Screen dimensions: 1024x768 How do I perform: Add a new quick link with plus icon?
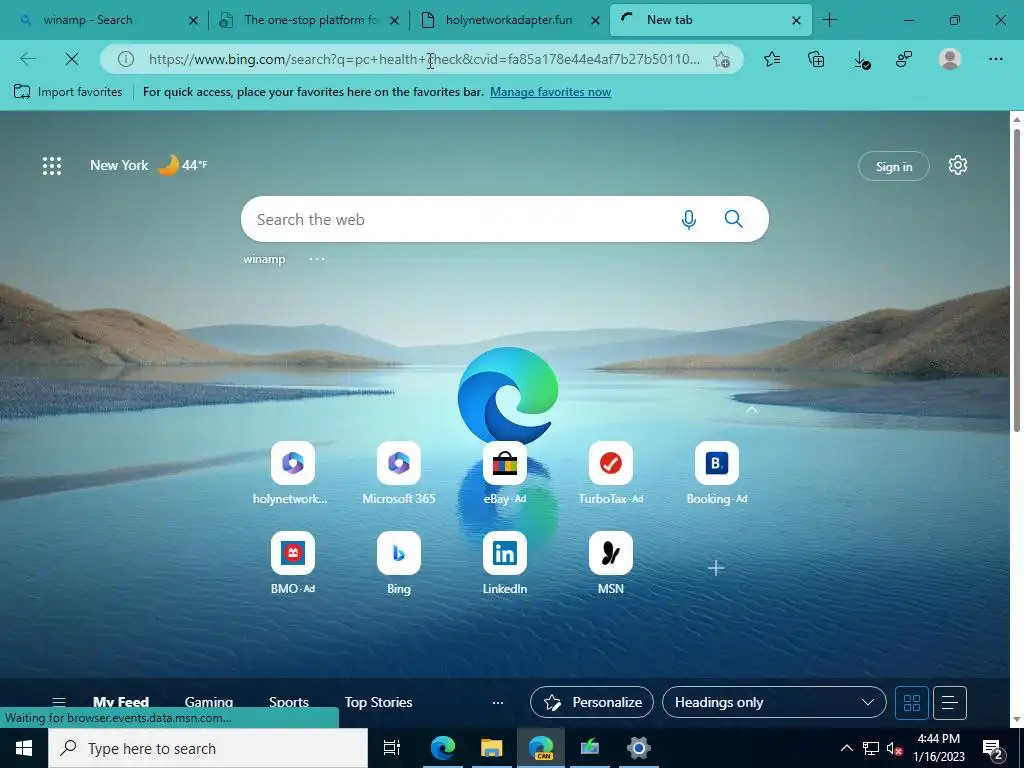716,568
